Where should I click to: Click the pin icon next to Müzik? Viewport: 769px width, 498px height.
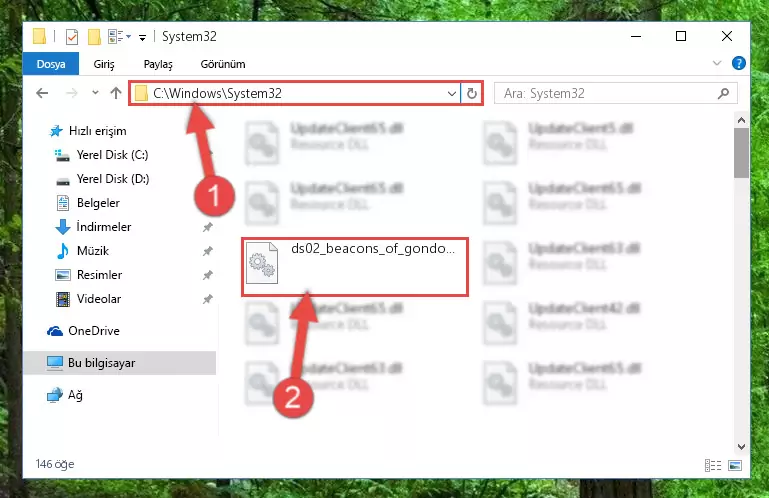click(x=207, y=251)
